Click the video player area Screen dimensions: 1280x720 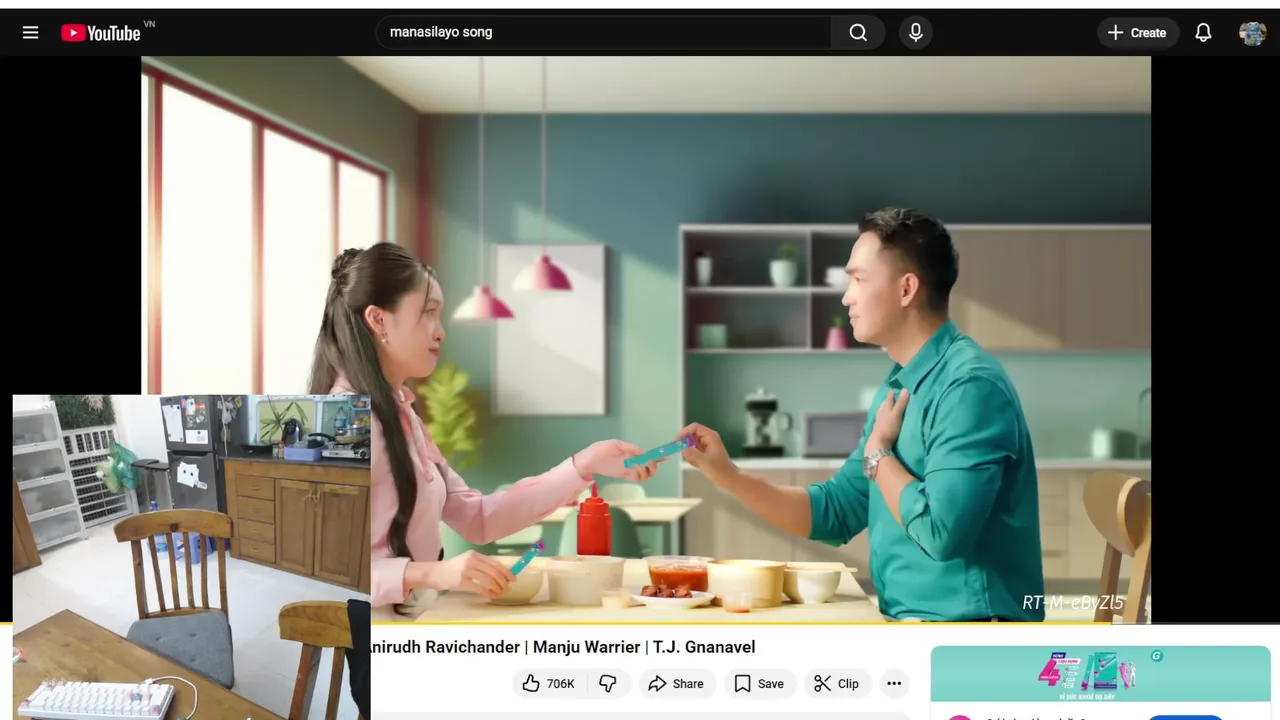tap(646, 339)
